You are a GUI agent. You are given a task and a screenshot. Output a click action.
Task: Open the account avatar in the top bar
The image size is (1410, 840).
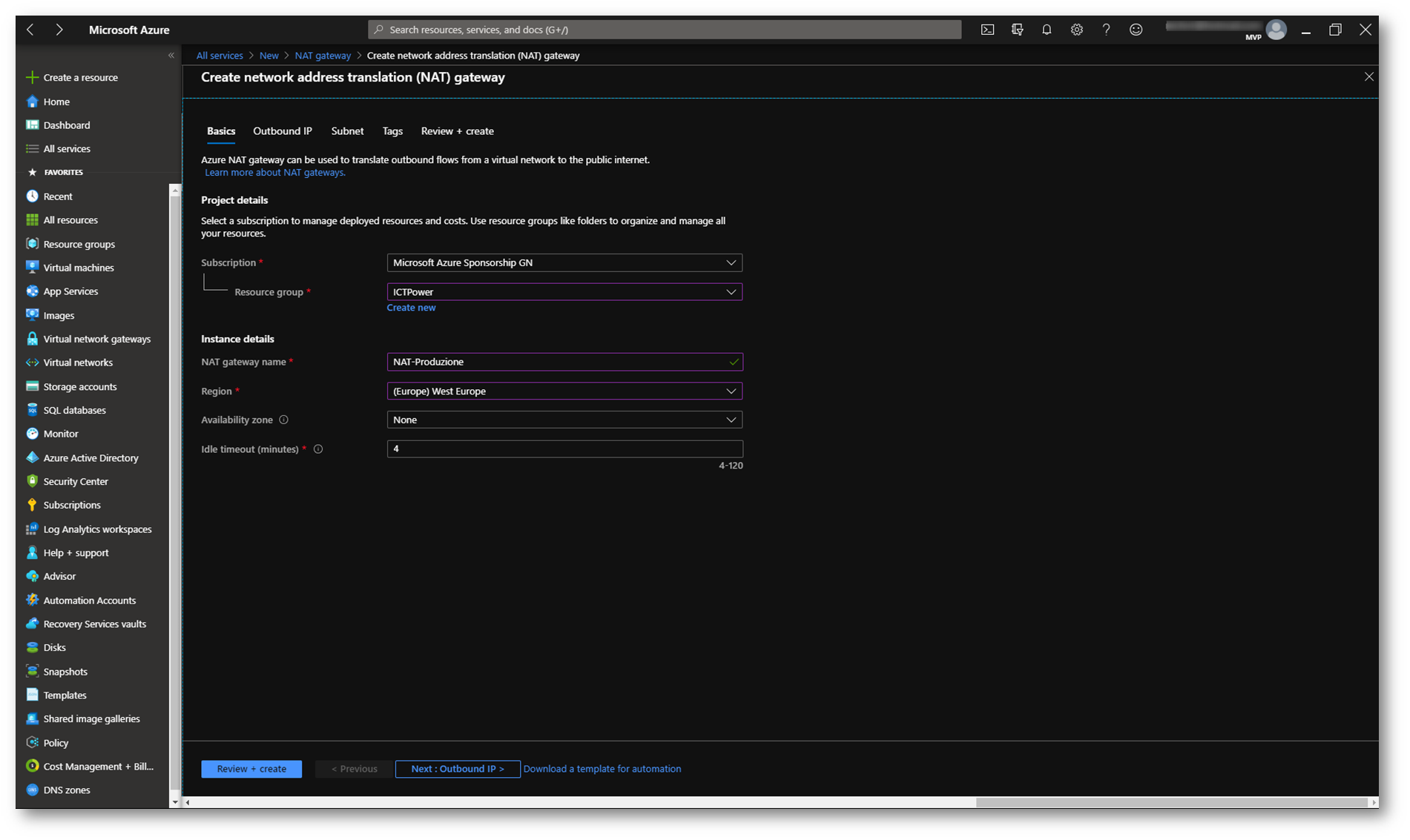1276,30
